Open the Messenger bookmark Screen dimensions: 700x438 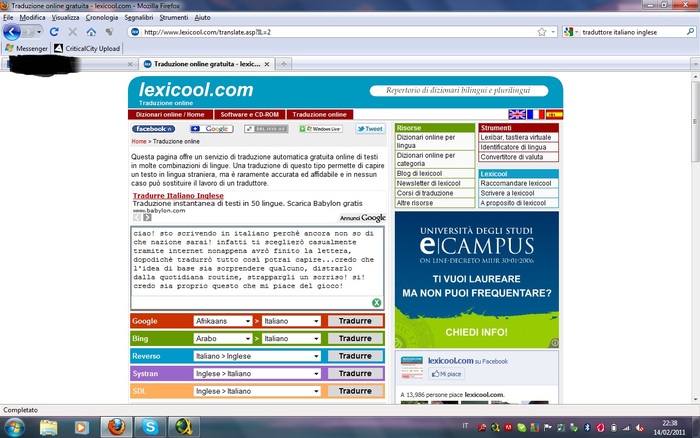[26, 48]
